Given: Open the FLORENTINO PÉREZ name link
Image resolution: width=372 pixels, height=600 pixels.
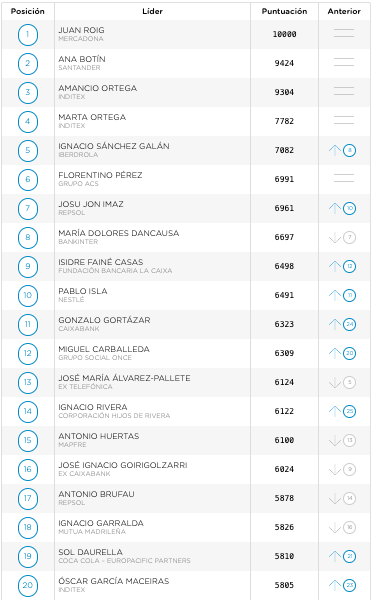Looking at the screenshot, I should click(x=100, y=175).
